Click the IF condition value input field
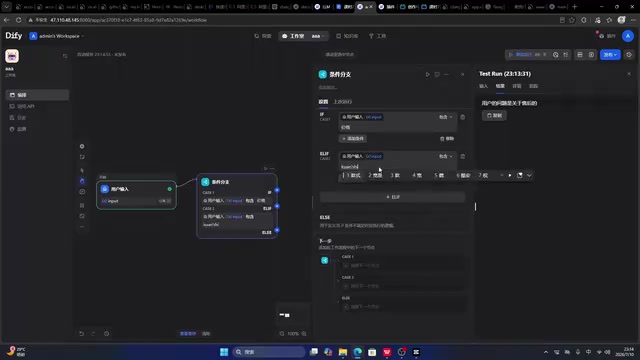Viewport: 640px width, 360px height. coord(398,127)
